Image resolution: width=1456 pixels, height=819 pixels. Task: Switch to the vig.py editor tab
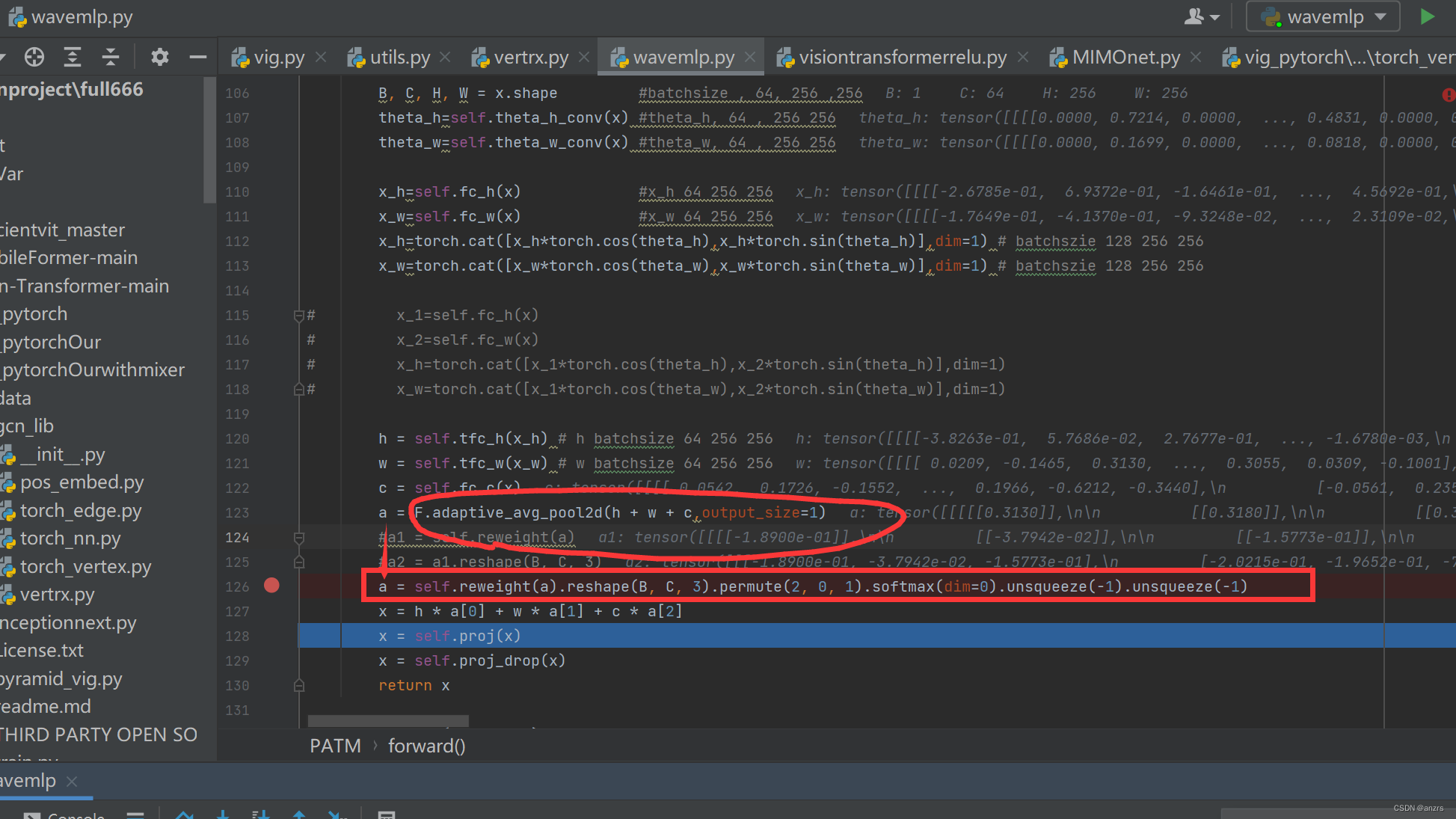278,58
